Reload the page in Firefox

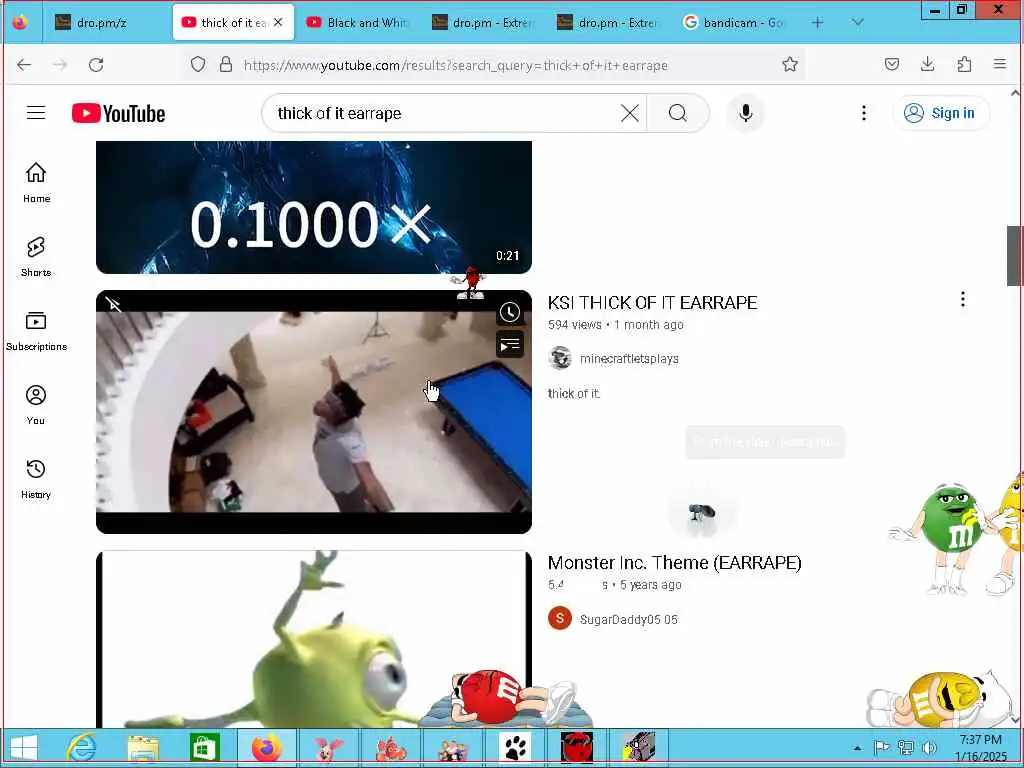click(x=96, y=65)
